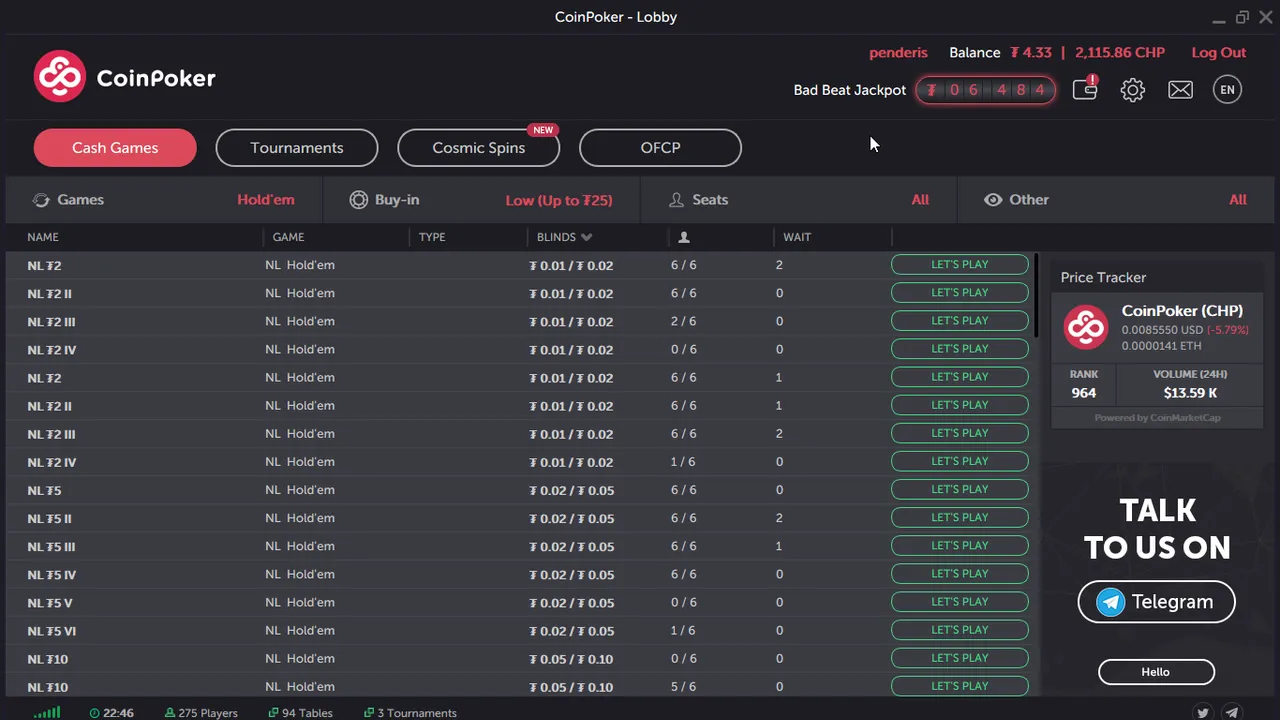
Task: Click the 3 Tournaments status entry
Action: [x=410, y=713]
